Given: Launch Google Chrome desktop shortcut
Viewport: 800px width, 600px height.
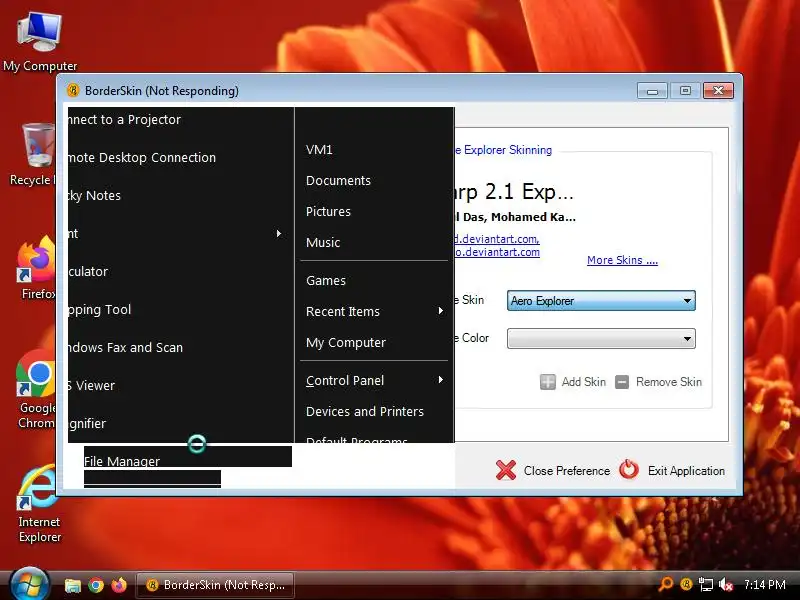Looking at the screenshot, I should point(35,390).
